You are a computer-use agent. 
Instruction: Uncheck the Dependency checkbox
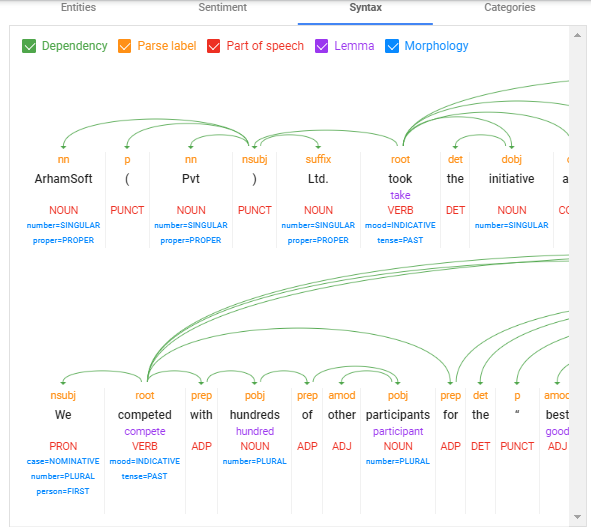(29, 46)
